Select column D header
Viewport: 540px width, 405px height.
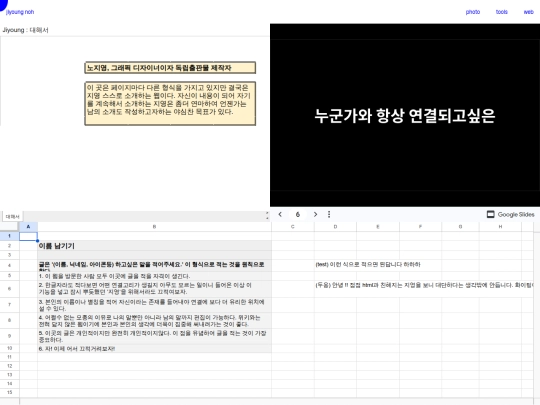point(335,227)
